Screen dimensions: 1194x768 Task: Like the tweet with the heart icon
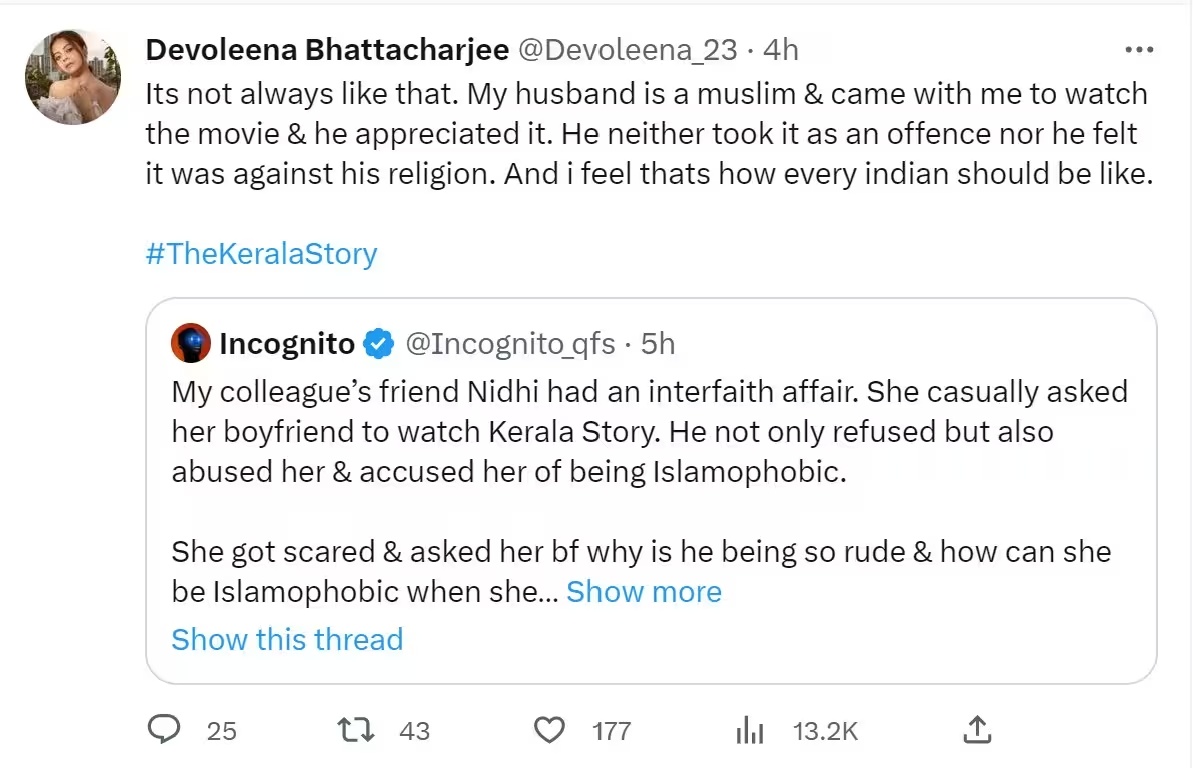tap(549, 730)
